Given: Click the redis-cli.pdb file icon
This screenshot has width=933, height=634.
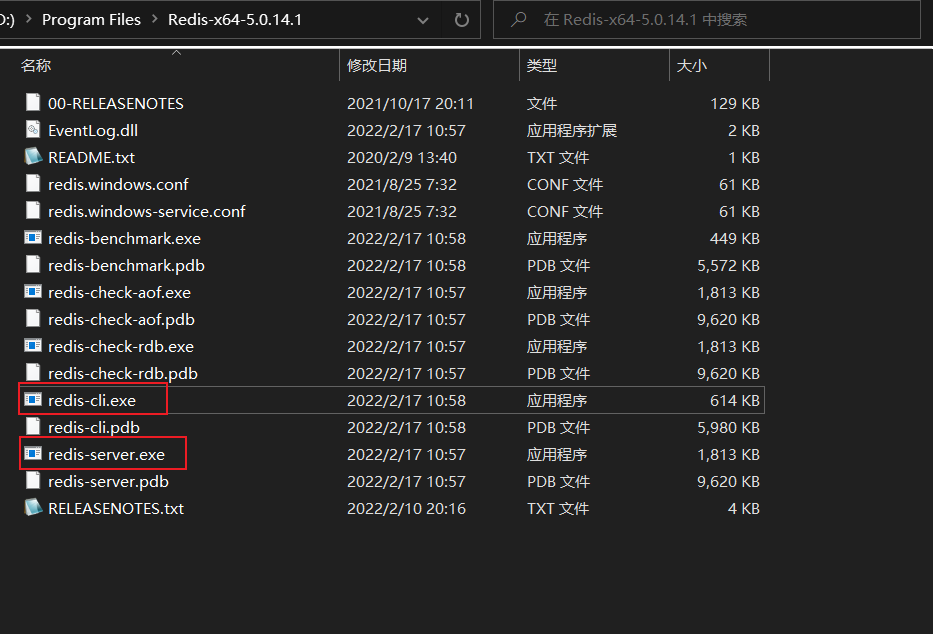Looking at the screenshot, I should pyautogui.click(x=33, y=426).
